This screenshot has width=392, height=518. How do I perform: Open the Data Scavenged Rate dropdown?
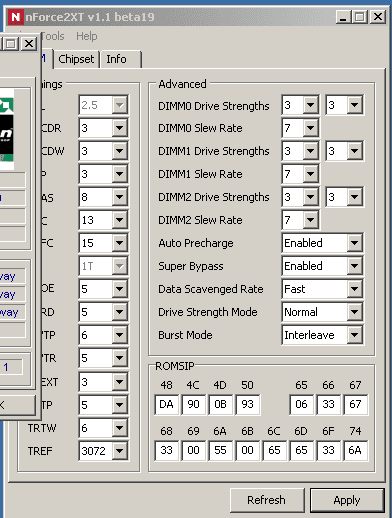pos(322,289)
